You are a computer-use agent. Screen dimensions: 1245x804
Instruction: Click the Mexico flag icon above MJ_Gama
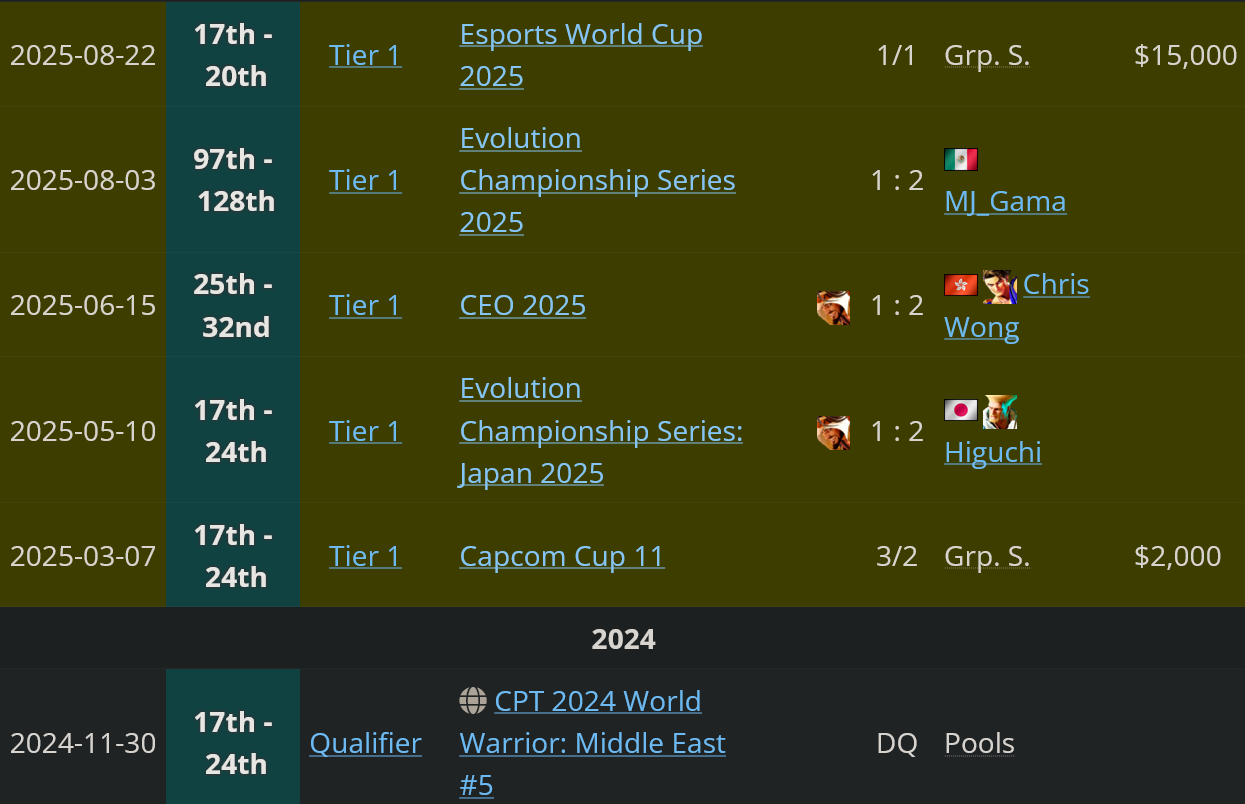click(x=961, y=160)
